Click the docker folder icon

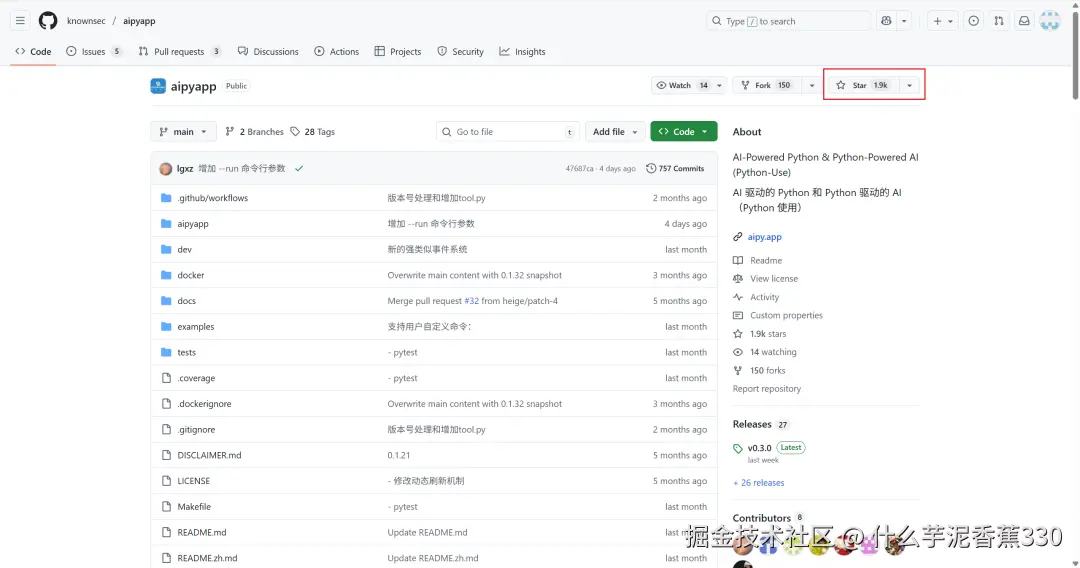click(166, 275)
